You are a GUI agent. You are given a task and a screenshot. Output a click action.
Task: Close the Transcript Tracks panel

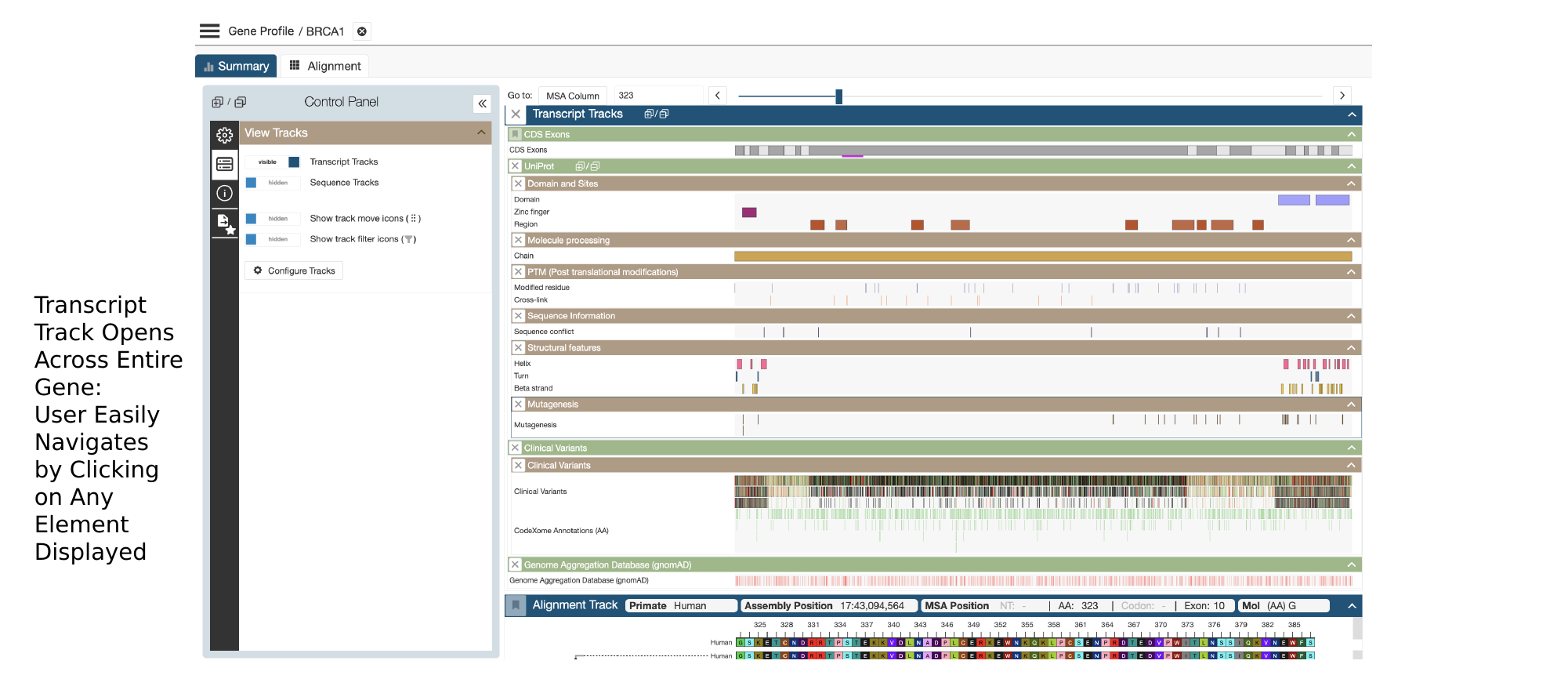pos(516,114)
